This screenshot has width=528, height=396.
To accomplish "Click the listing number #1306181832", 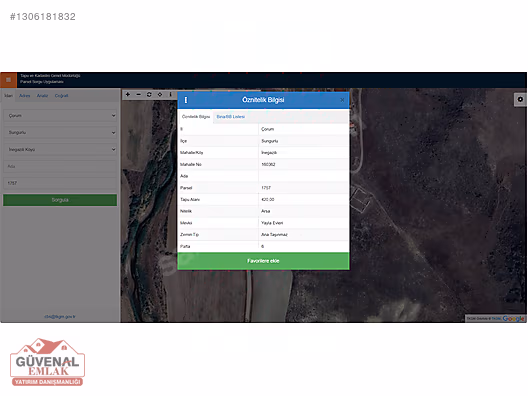I will pyautogui.click(x=43, y=16).
